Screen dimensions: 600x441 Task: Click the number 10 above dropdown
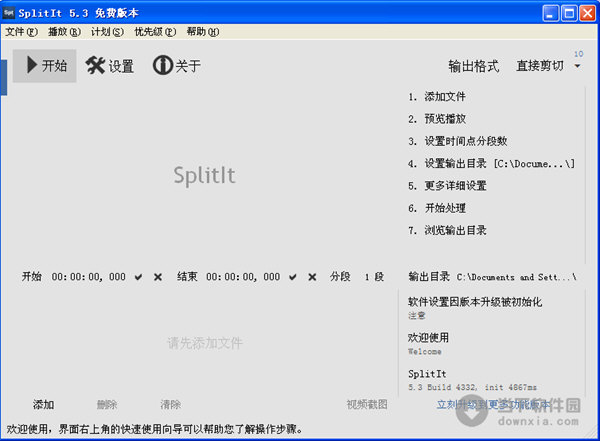coord(578,54)
